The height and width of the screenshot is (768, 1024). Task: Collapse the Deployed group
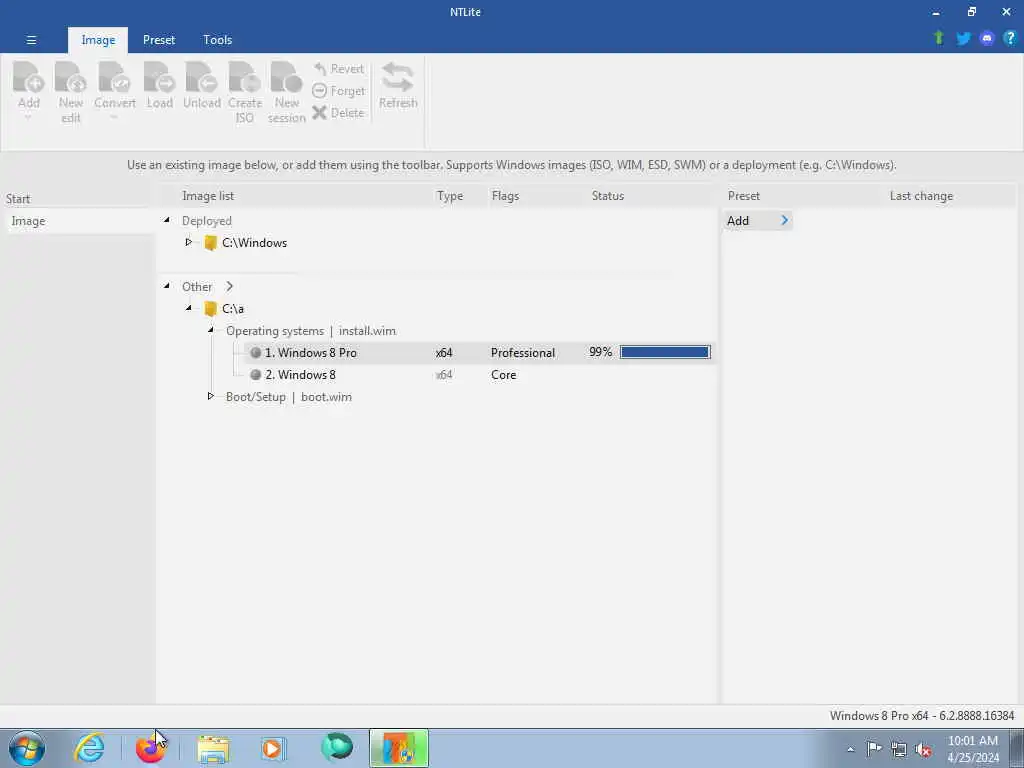pyautogui.click(x=167, y=220)
